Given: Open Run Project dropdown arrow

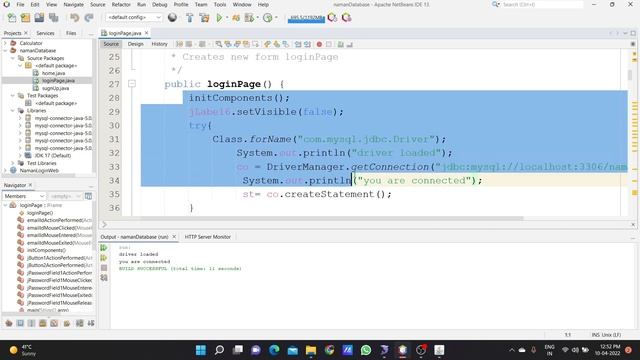Looking at the screenshot, I should coord(226,18).
